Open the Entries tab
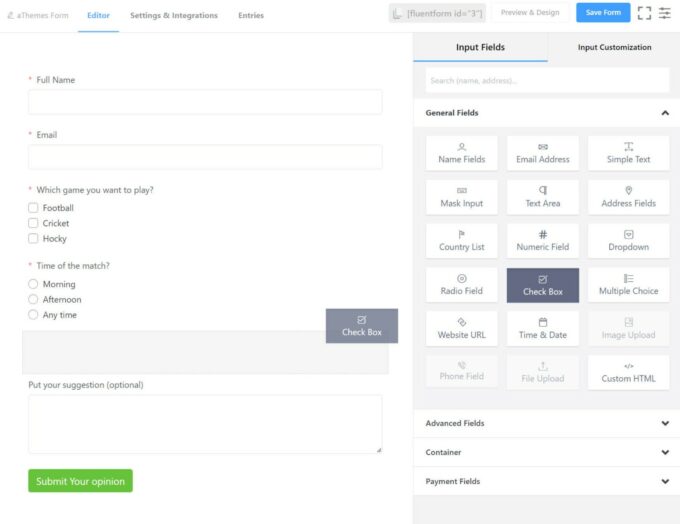This screenshot has height=524, width=680. [x=251, y=15]
